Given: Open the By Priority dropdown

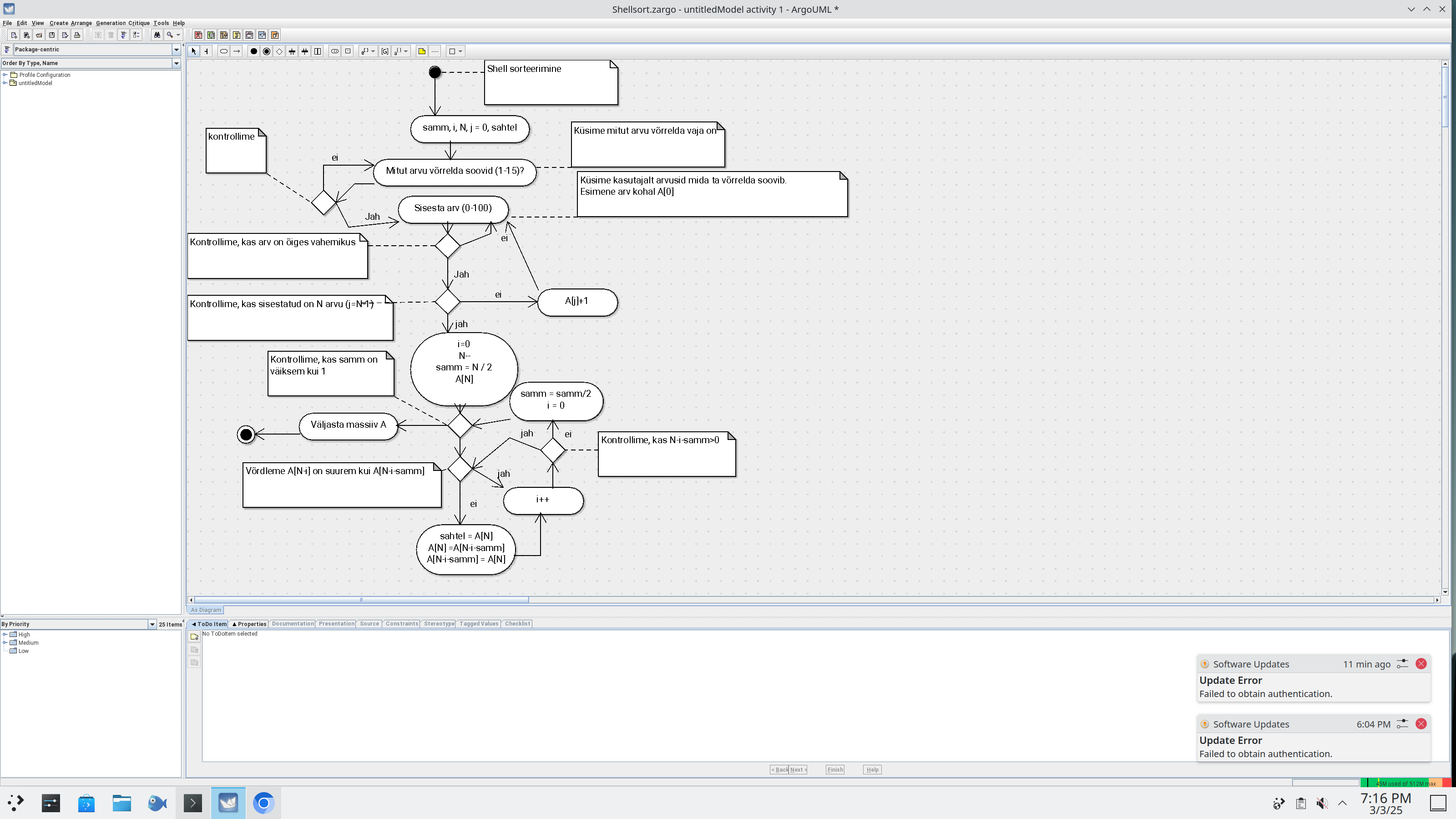Looking at the screenshot, I should [152, 624].
